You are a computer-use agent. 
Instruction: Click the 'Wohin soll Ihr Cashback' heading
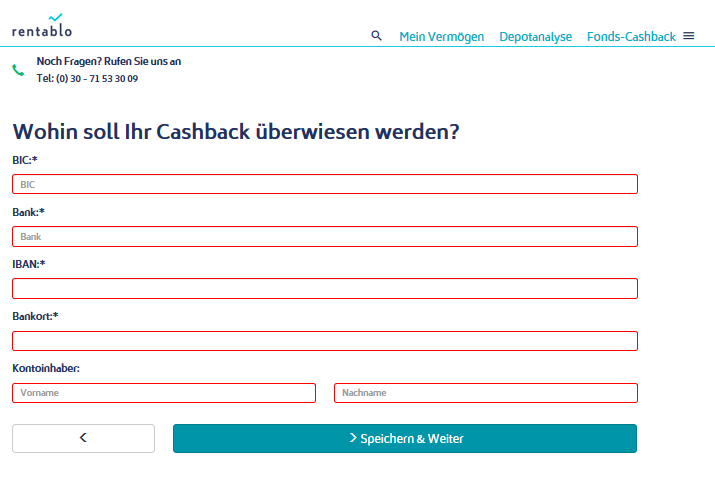tap(236, 132)
